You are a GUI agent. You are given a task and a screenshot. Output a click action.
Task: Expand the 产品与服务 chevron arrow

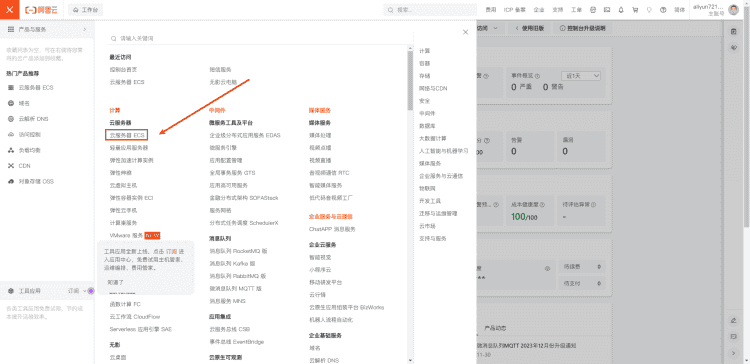85,30
